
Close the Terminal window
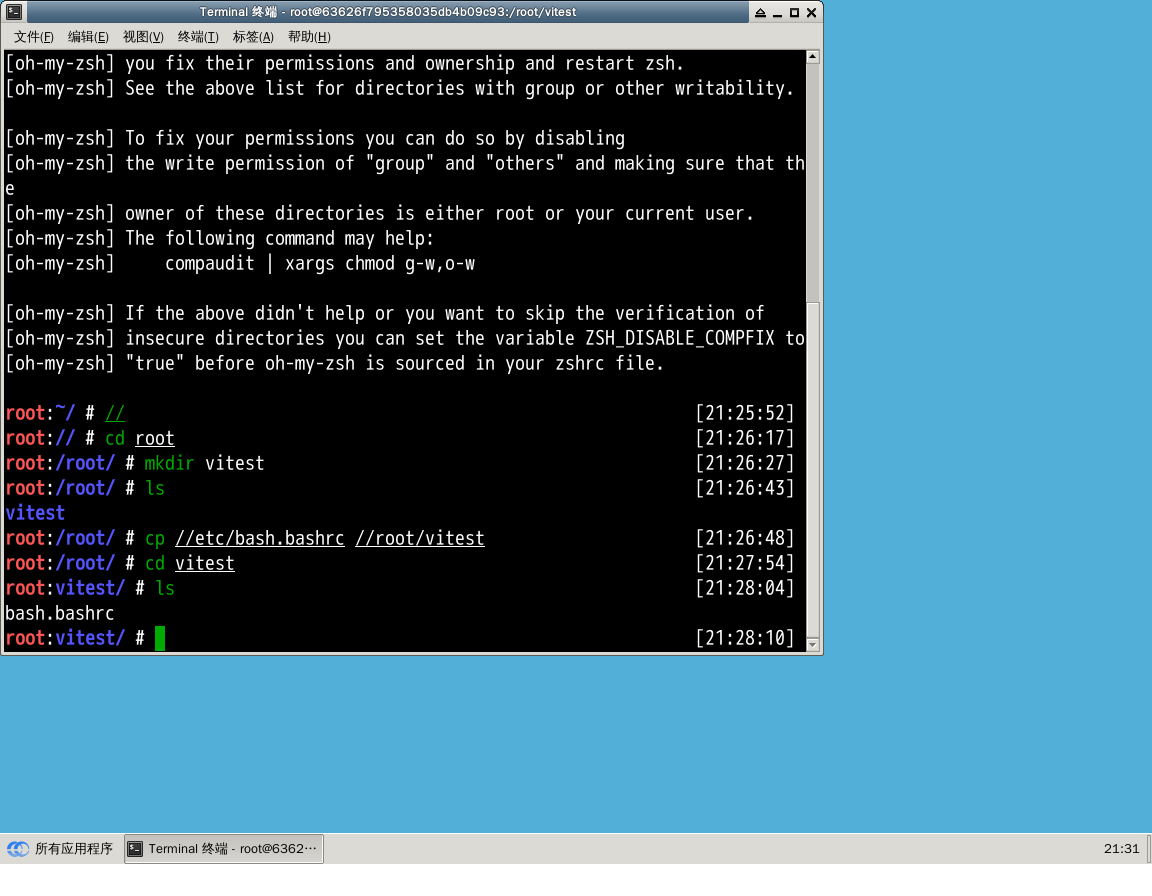[811, 12]
